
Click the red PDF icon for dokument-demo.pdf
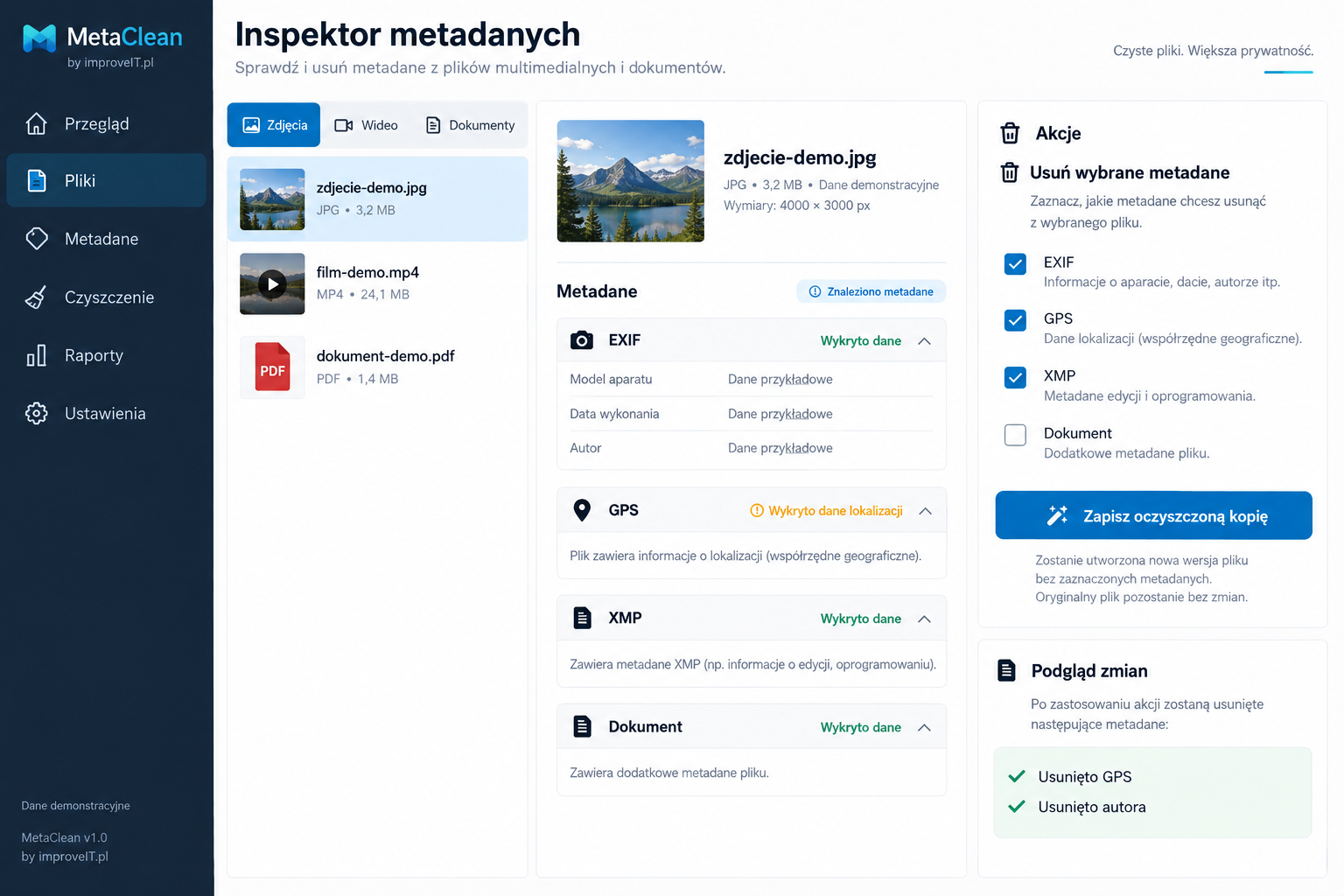pos(272,367)
